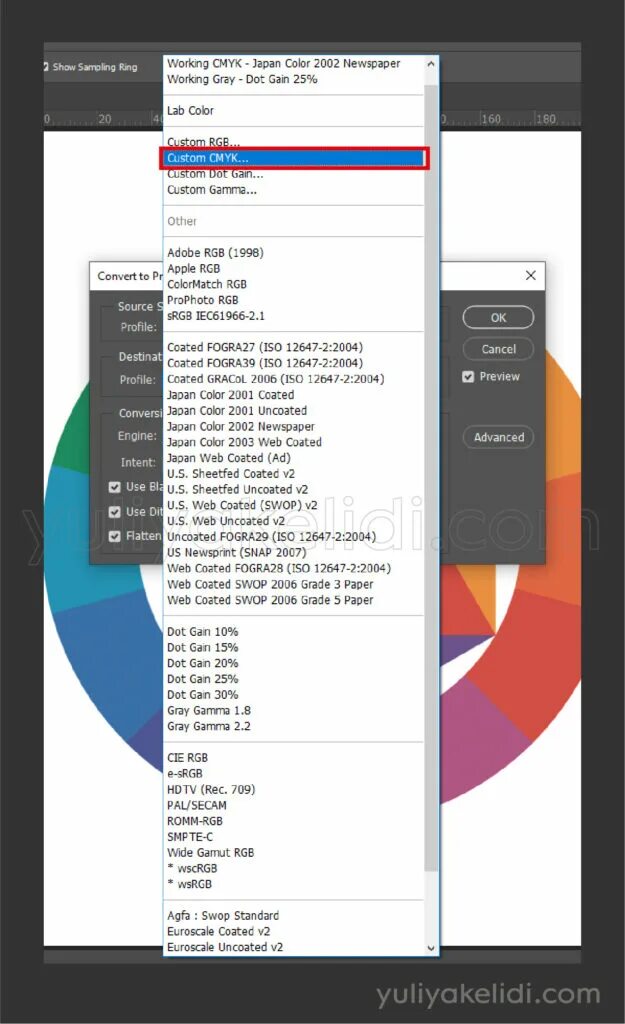Click OK in Convert to Profile dialog
The image size is (625, 1024).
click(498, 317)
